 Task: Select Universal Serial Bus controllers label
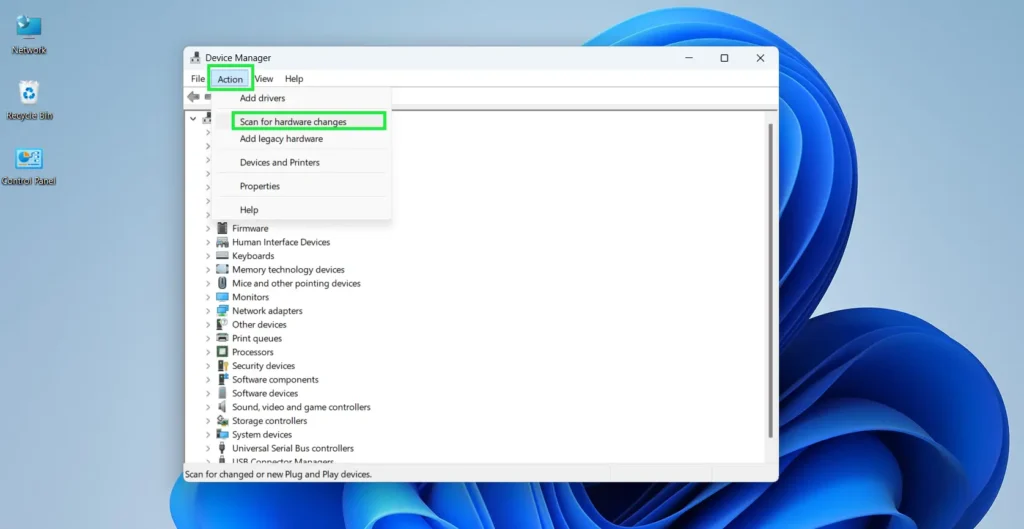click(x=293, y=448)
